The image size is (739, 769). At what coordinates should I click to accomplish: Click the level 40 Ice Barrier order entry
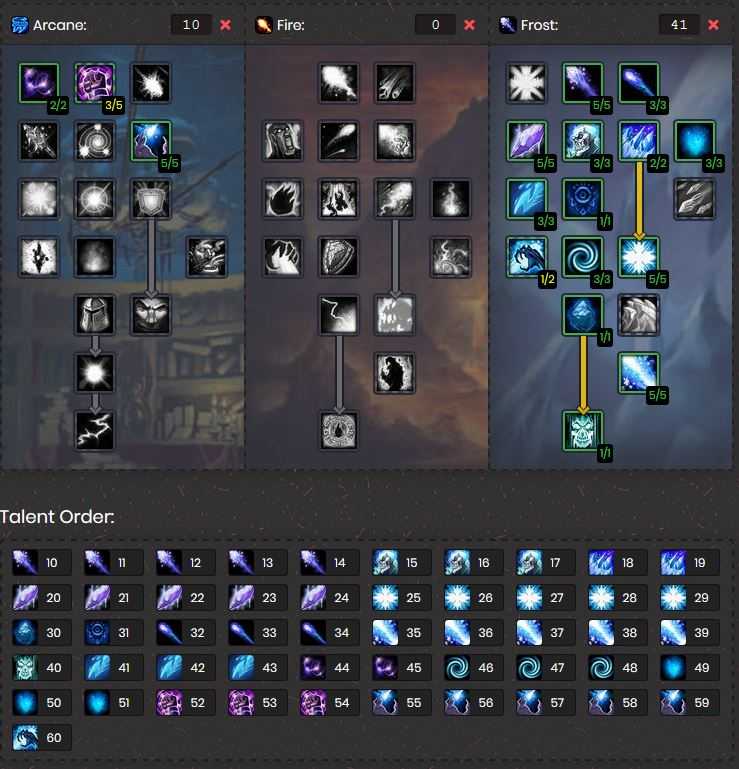coord(41,667)
